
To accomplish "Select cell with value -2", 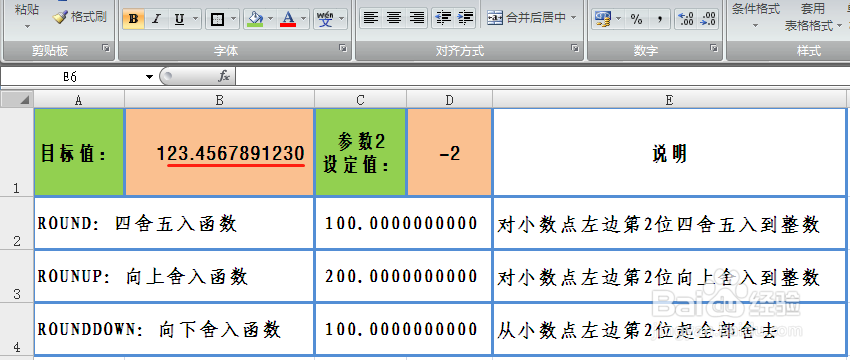I will coord(449,152).
